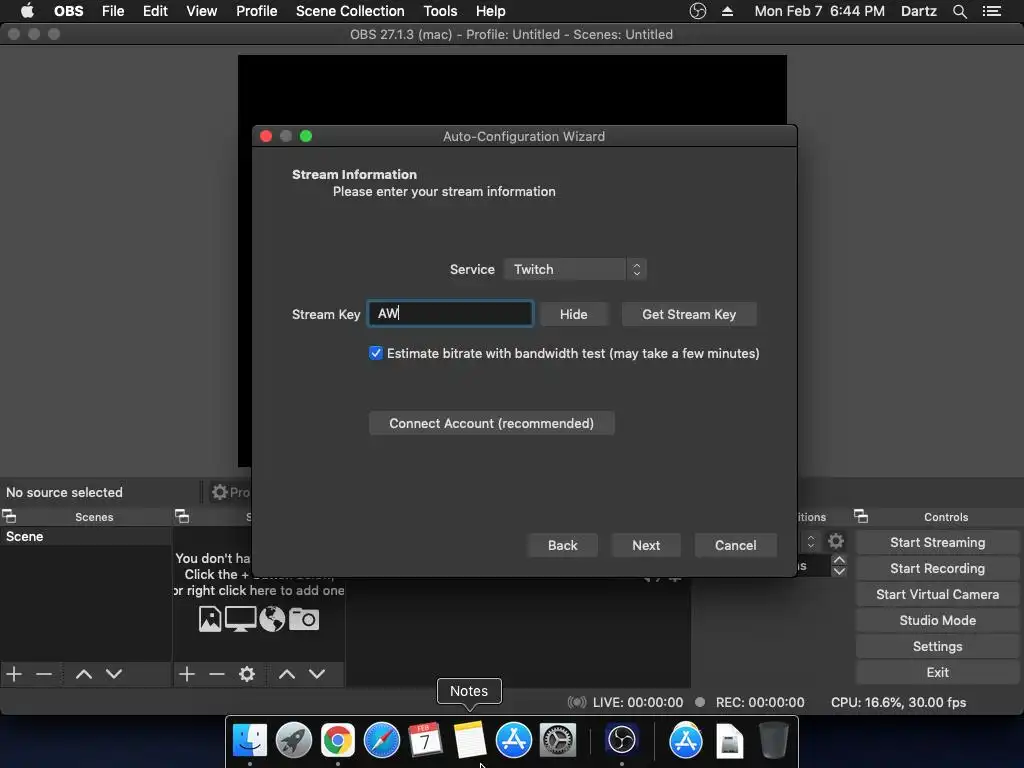Viewport: 1024px width, 768px height.
Task: Adjust transition duration stepper arrows
Action: (x=839, y=566)
